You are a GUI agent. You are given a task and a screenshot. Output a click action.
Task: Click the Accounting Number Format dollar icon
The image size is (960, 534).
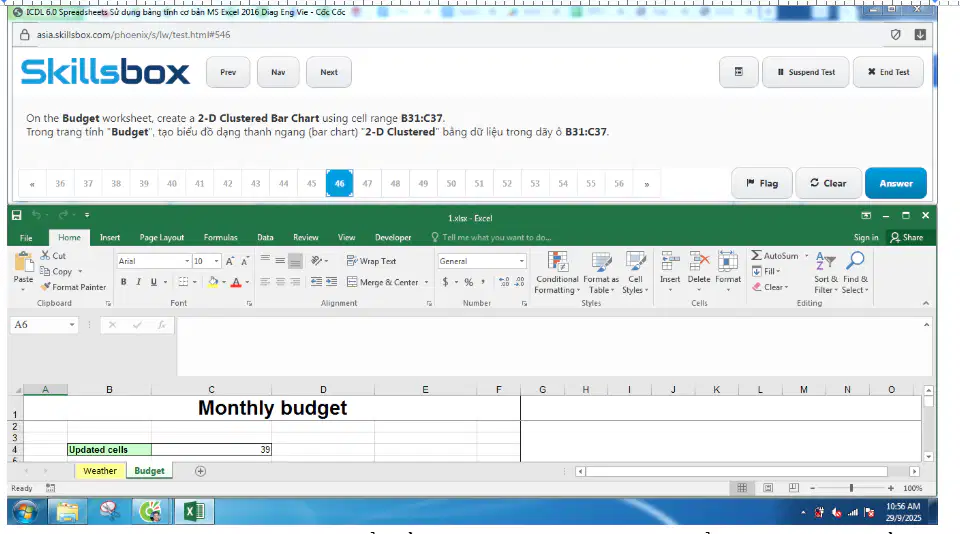[x=446, y=282]
